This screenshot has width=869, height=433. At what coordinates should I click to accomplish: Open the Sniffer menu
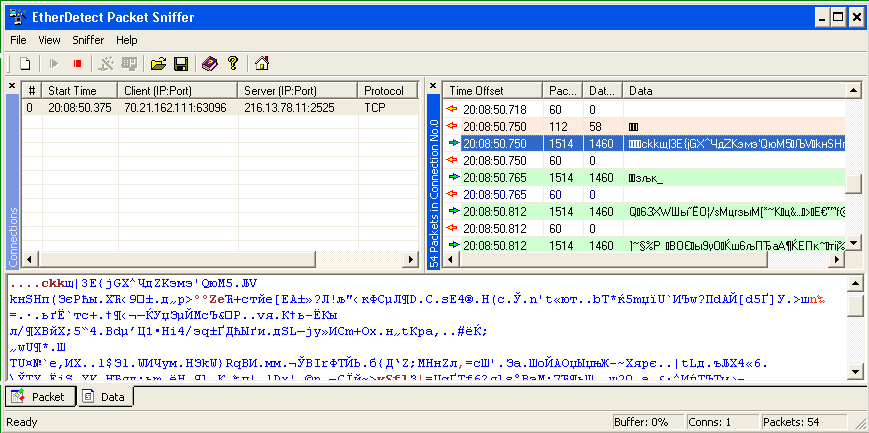pos(88,40)
